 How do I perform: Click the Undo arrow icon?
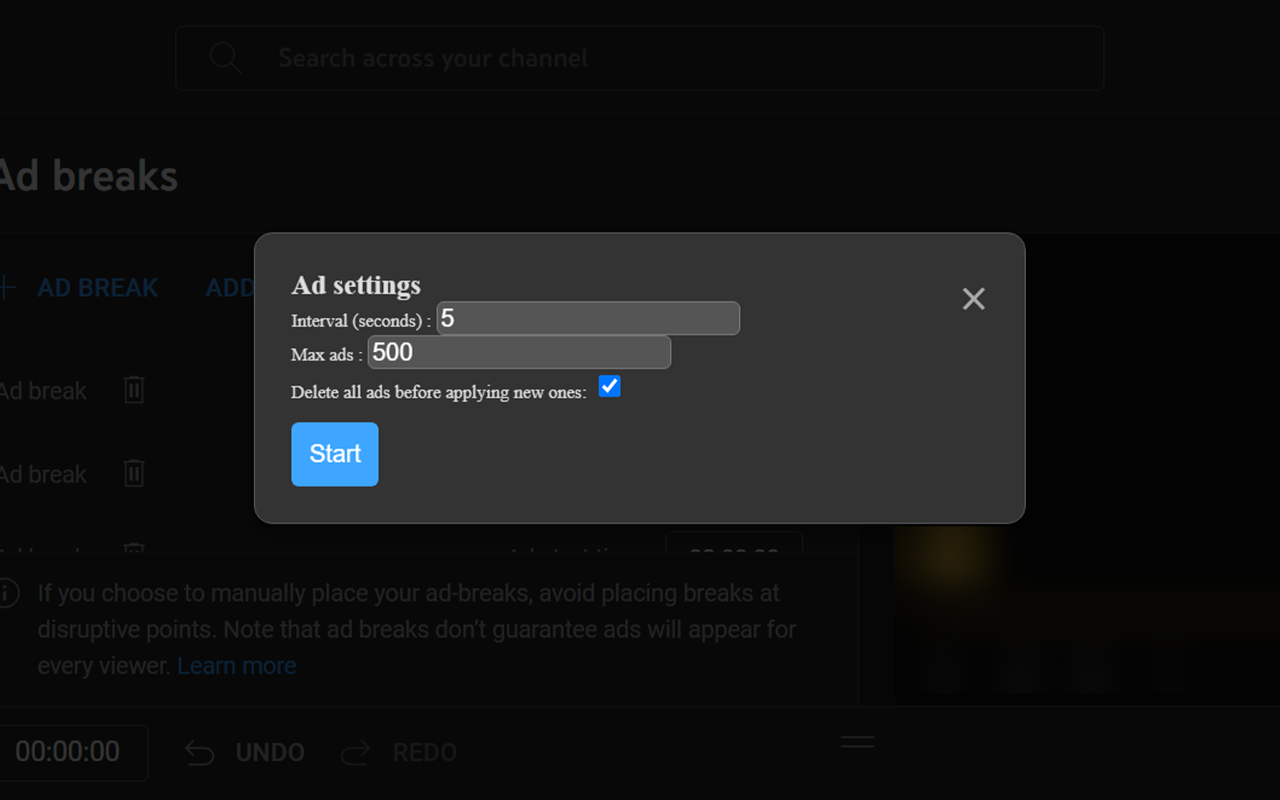pyautogui.click(x=199, y=752)
